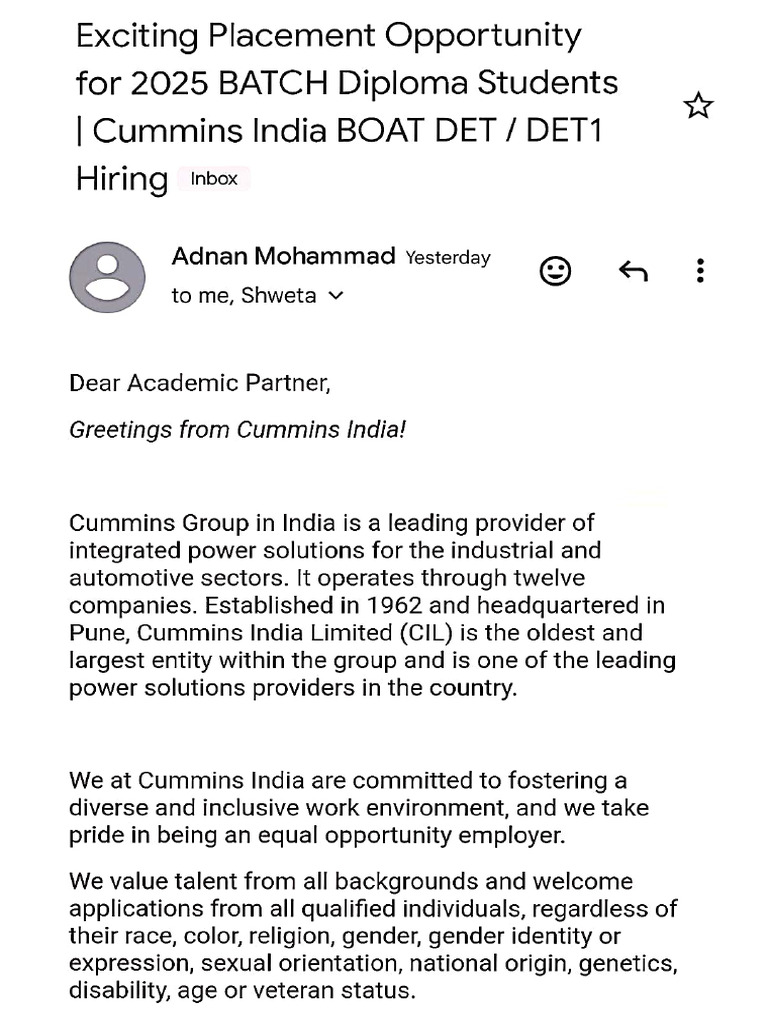Tap the Inbox label tag
The width and height of the screenshot is (768, 1024).
(x=214, y=179)
